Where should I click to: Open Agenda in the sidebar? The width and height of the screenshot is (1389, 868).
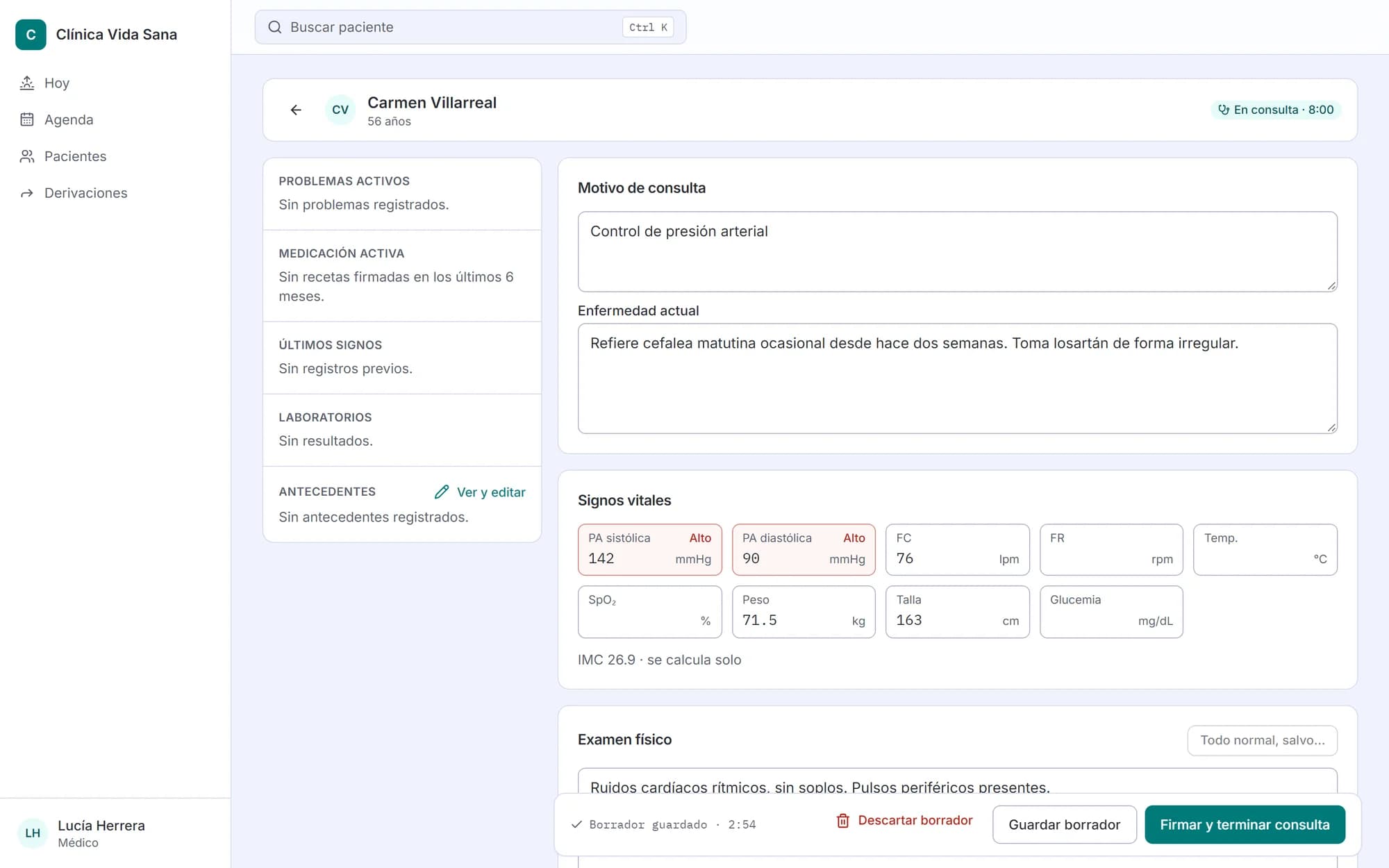click(x=115, y=119)
